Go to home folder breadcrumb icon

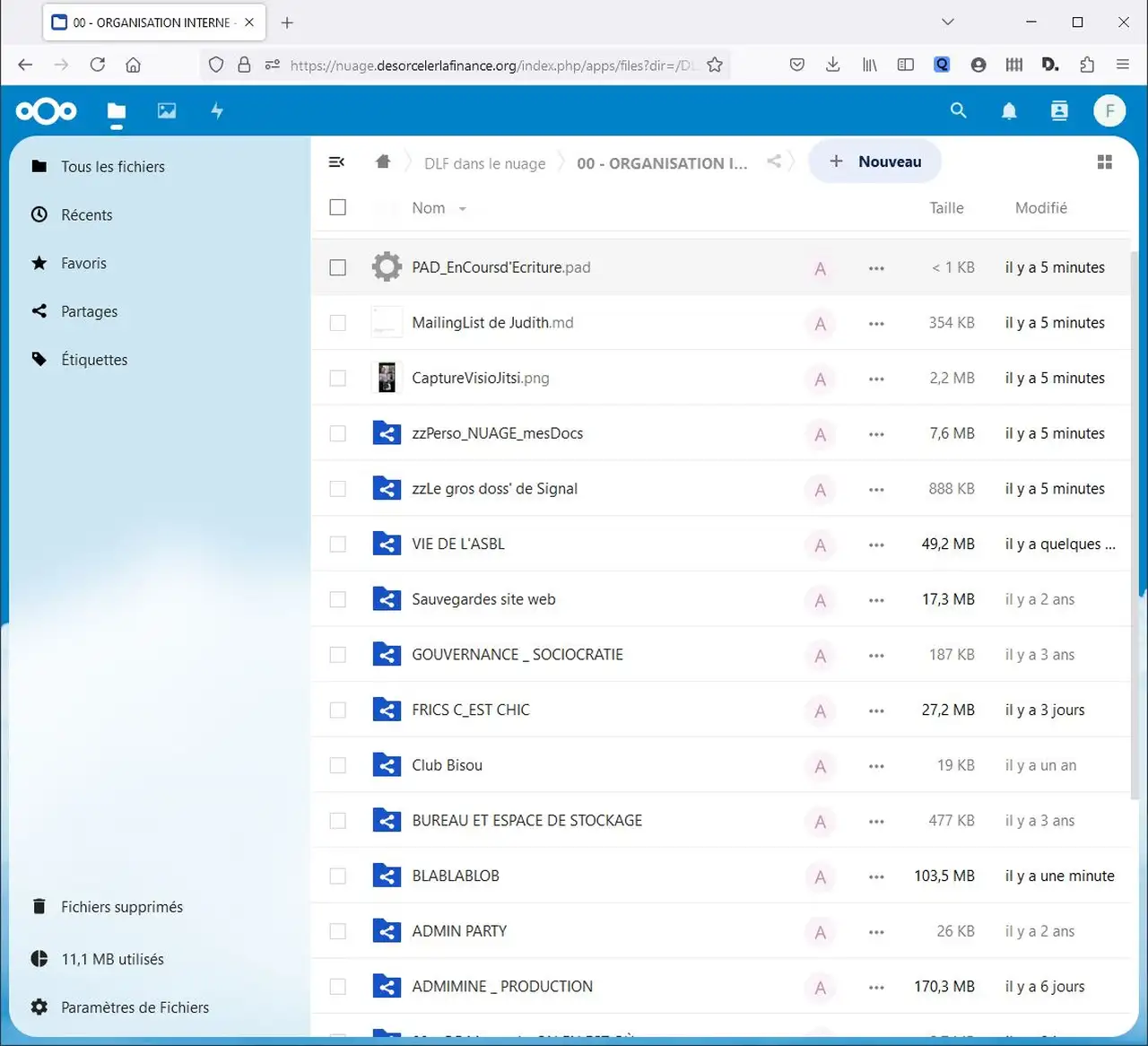383,162
